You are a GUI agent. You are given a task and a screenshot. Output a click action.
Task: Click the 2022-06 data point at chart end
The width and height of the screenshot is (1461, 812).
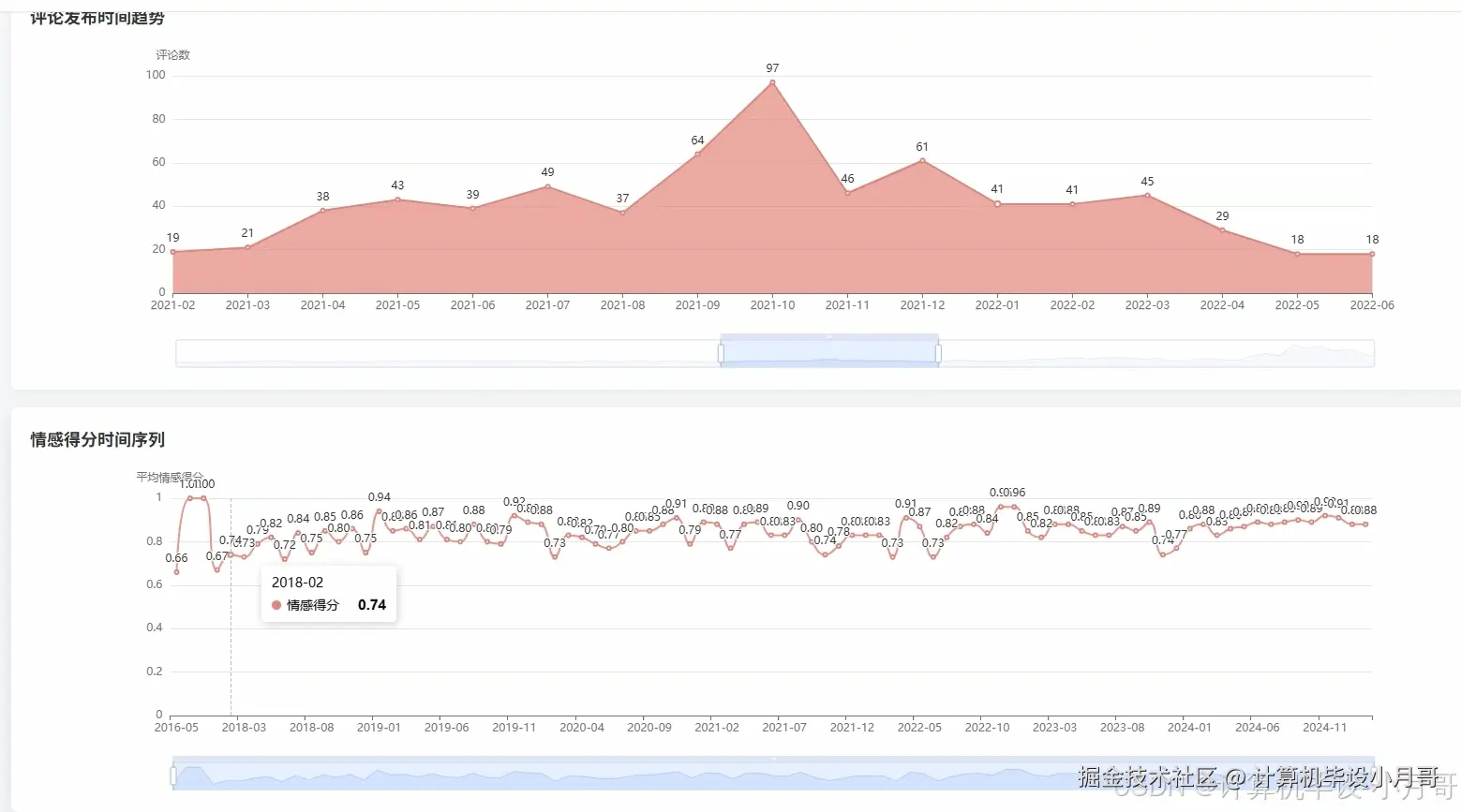1372,254
